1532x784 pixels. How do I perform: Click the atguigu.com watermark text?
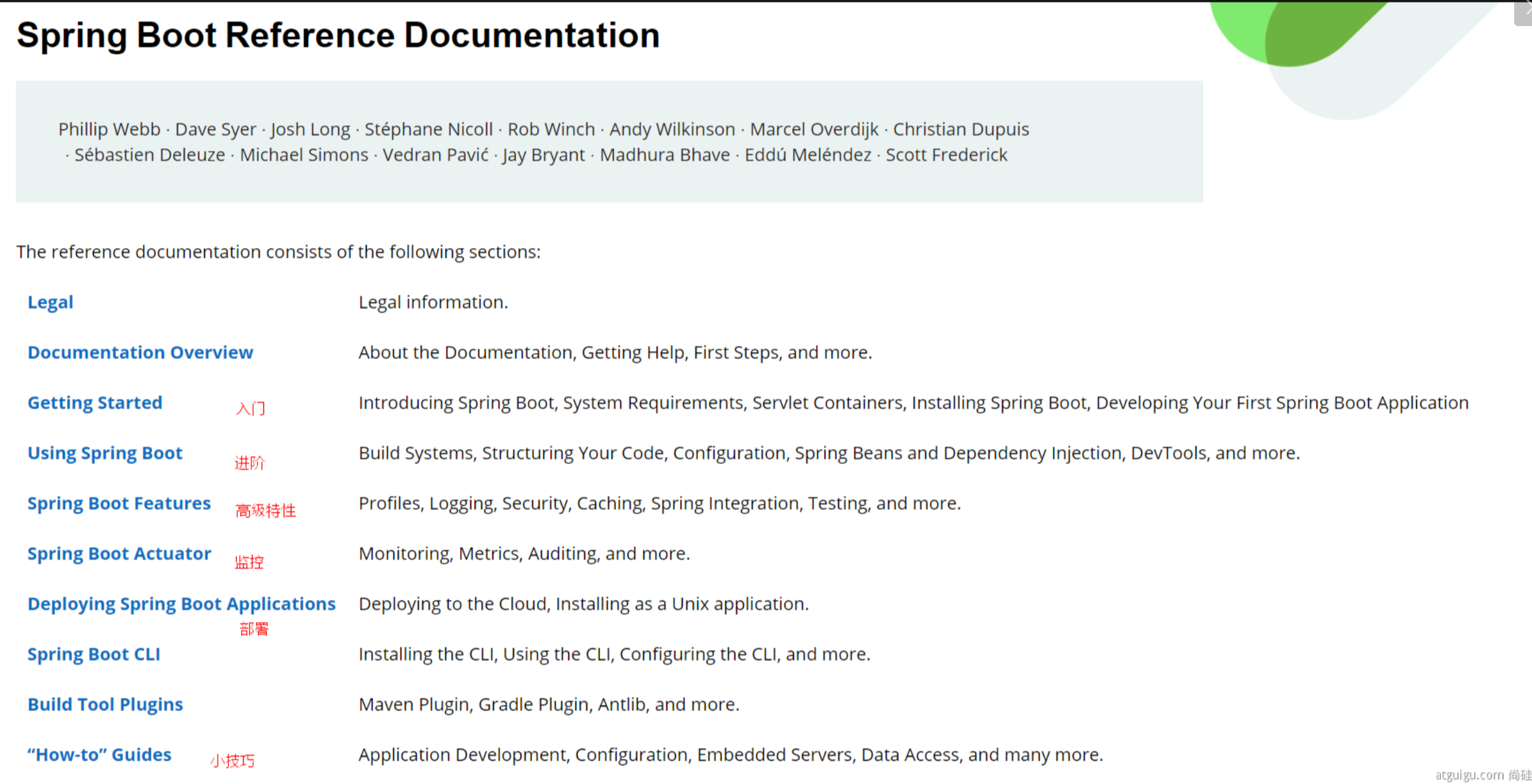[1470, 774]
